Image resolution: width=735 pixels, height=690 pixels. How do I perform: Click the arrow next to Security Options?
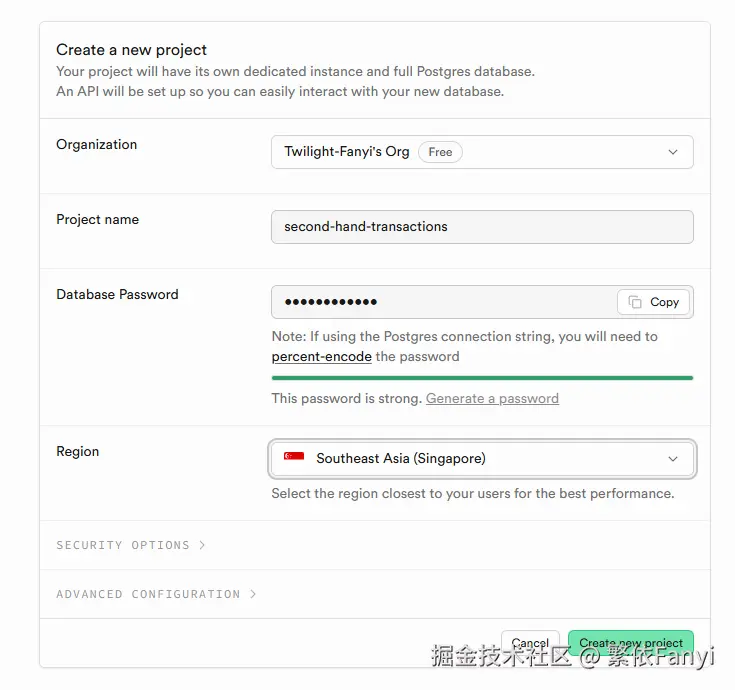(202, 545)
